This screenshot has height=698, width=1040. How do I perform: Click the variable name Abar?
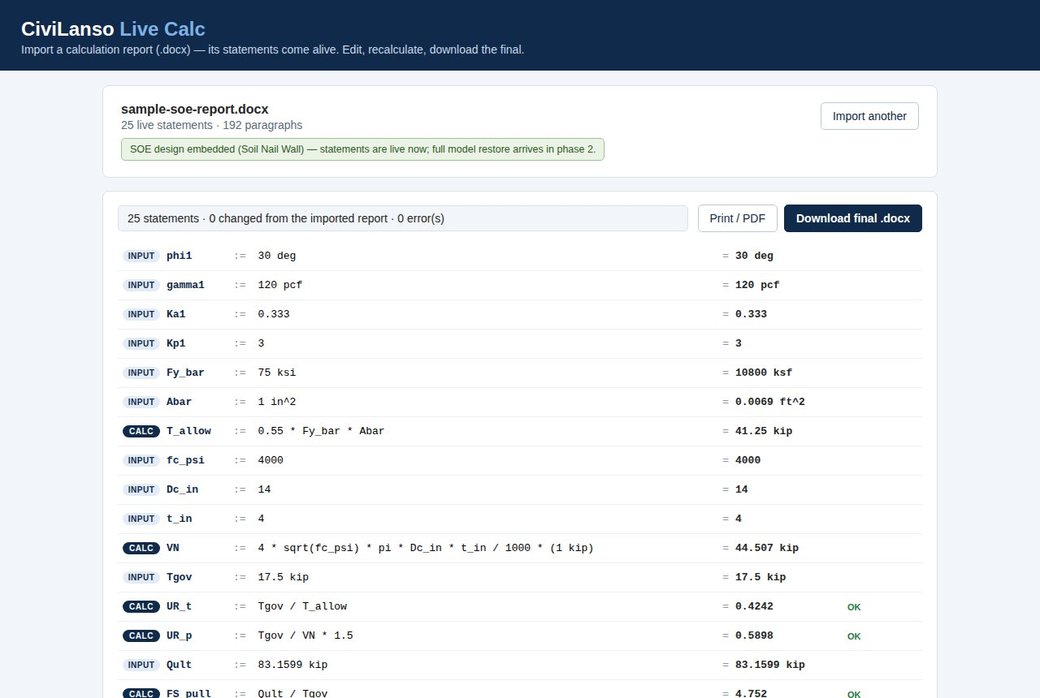coord(178,401)
